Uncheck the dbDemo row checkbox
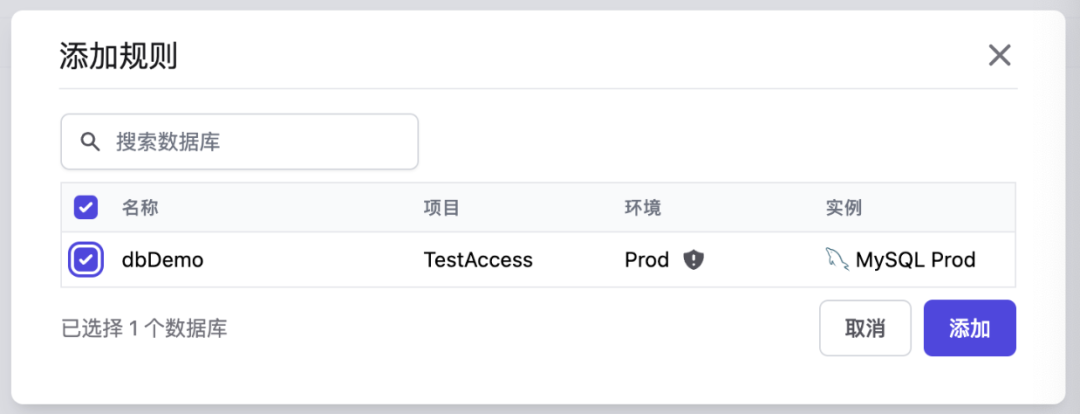Viewport: 1080px width, 414px height. pos(86,260)
